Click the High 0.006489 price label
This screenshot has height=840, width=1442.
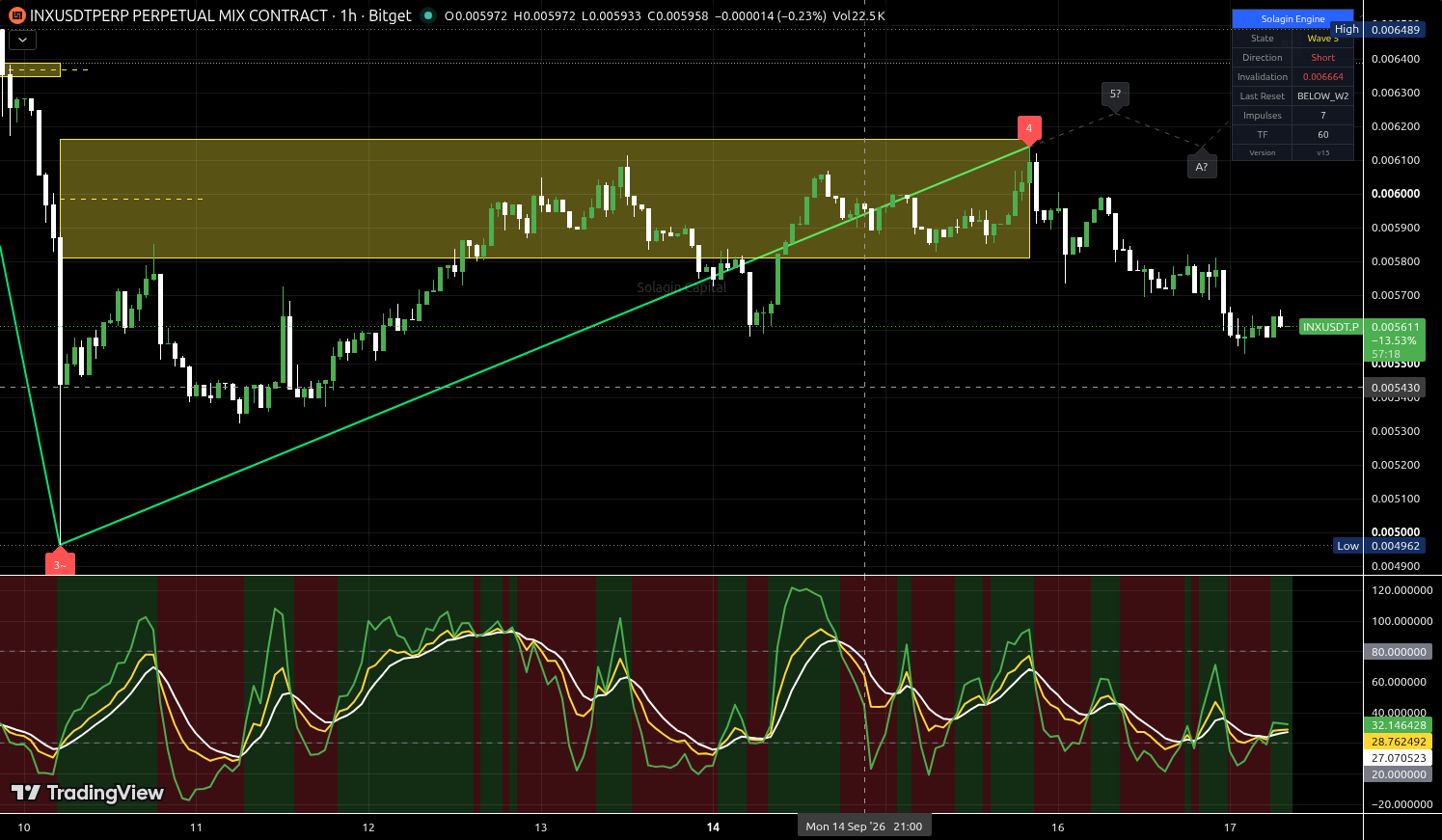point(1377,30)
